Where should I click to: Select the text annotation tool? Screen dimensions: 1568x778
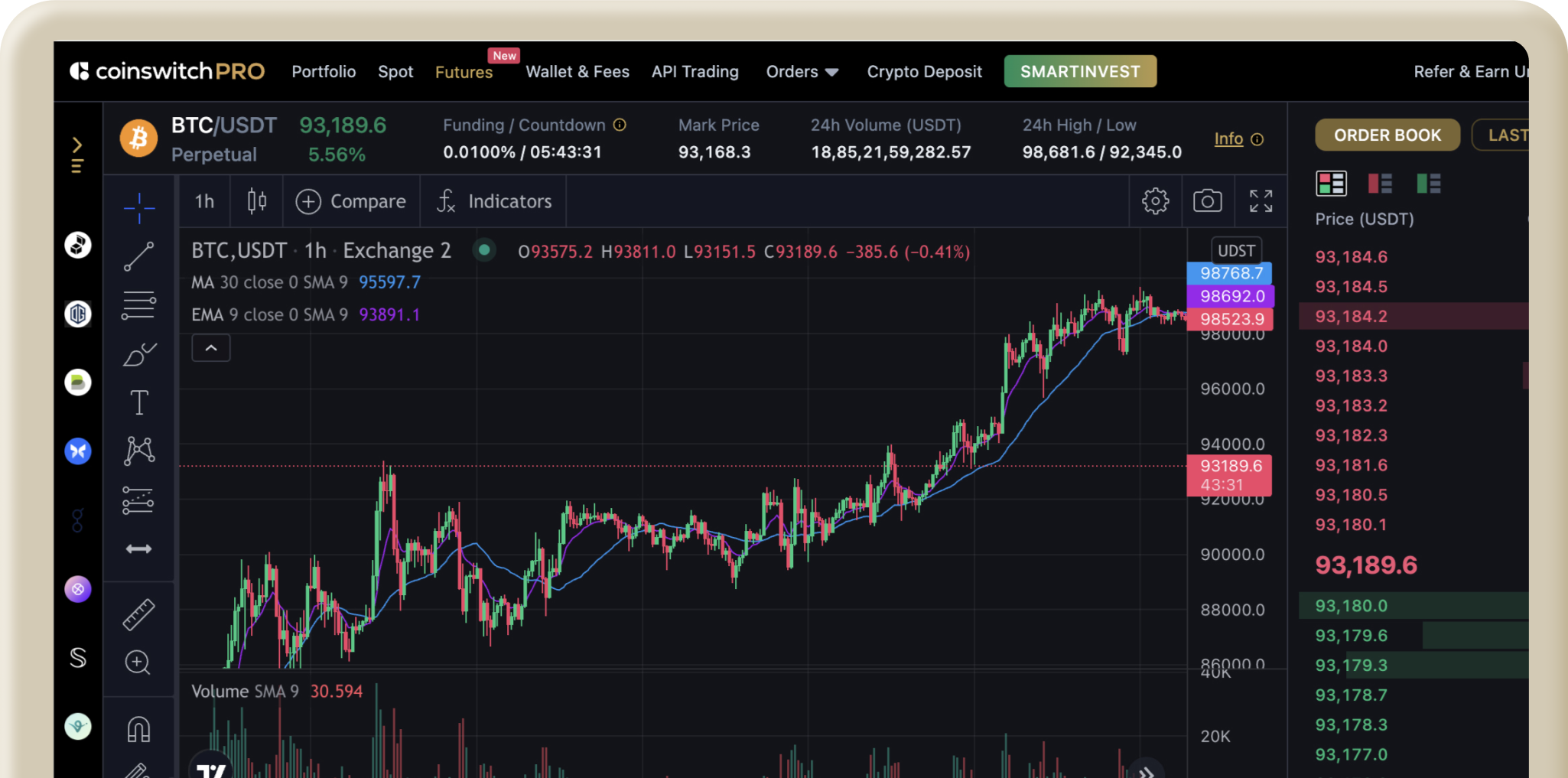tap(139, 402)
